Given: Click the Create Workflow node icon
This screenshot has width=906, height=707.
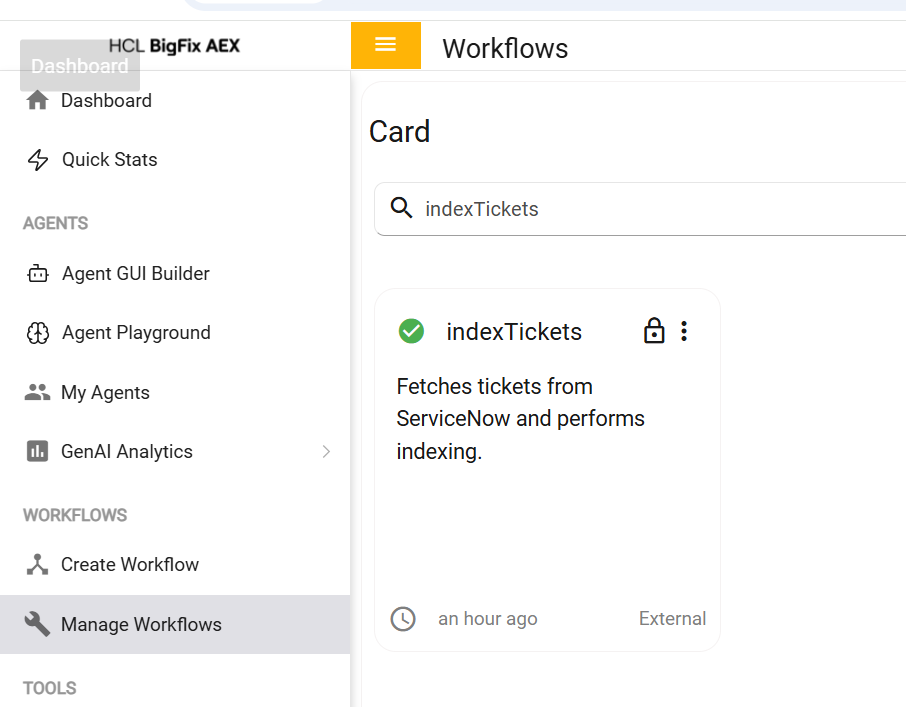Looking at the screenshot, I should (37, 565).
